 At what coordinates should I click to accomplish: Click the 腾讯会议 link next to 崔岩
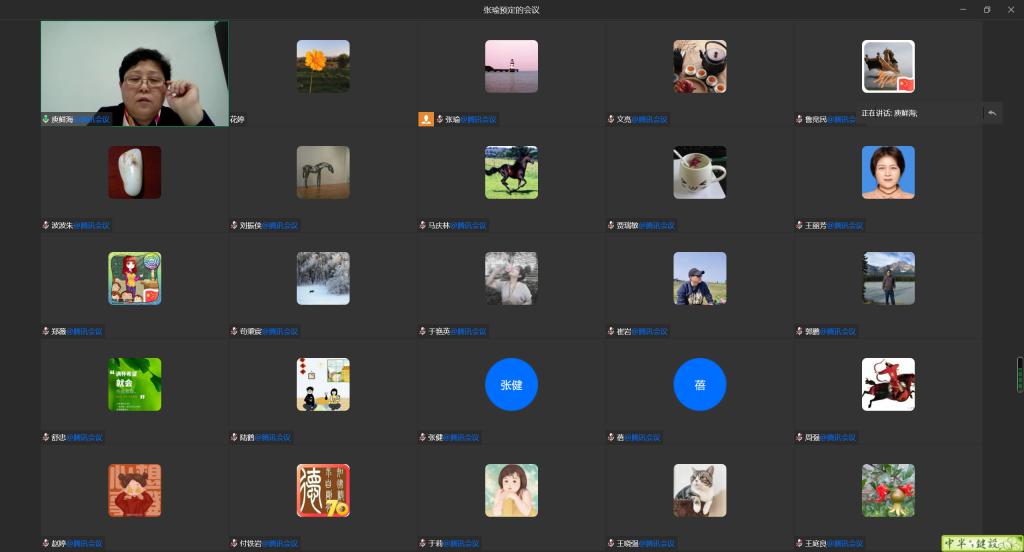(650, 332)
